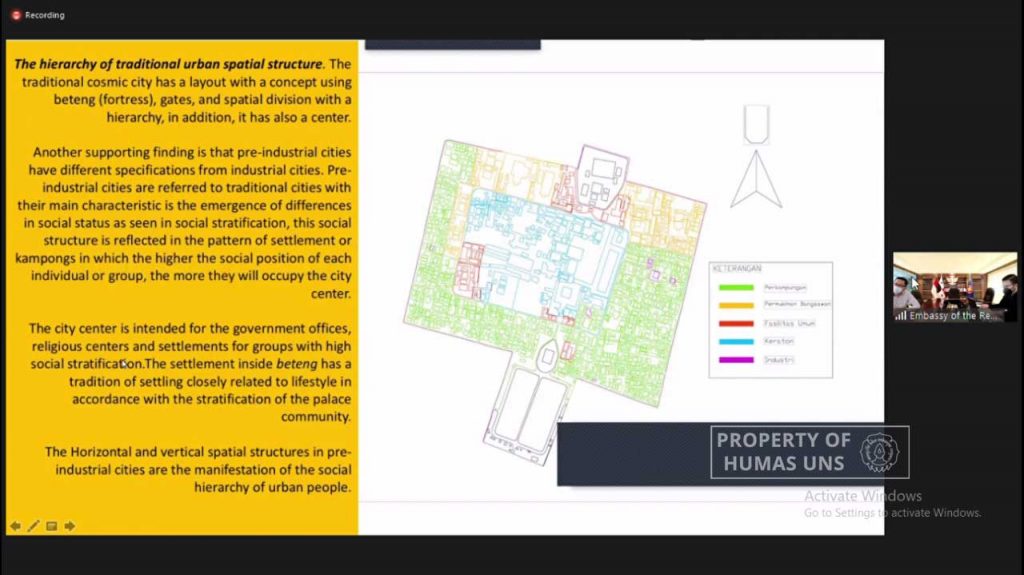Click the paragraph starting 'Another supporting finding'
Viewport: 1024px width, 575px height.
[184, 223]
